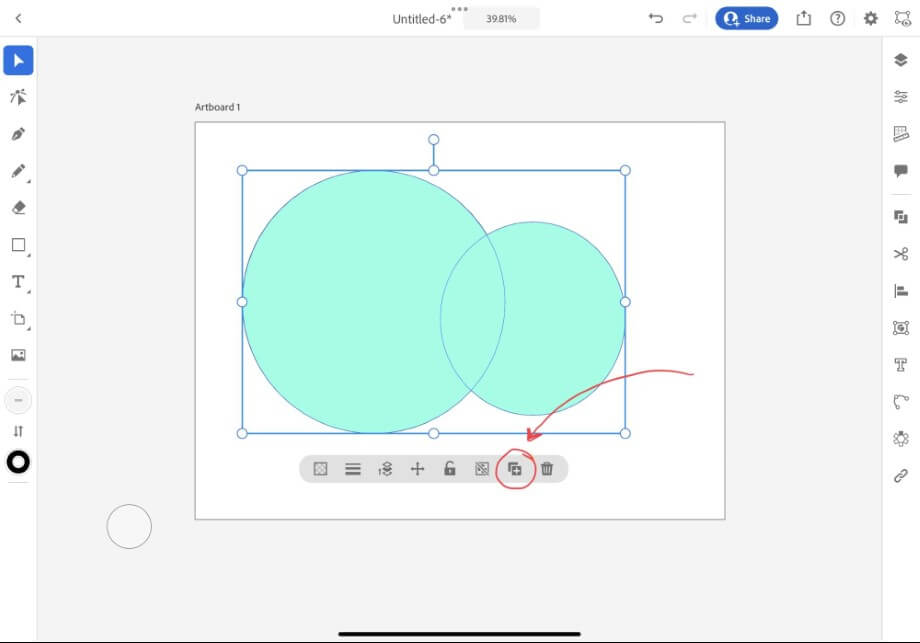Adjust opacity from the floating bar
920x643 pixels.
tap(320, 469)
